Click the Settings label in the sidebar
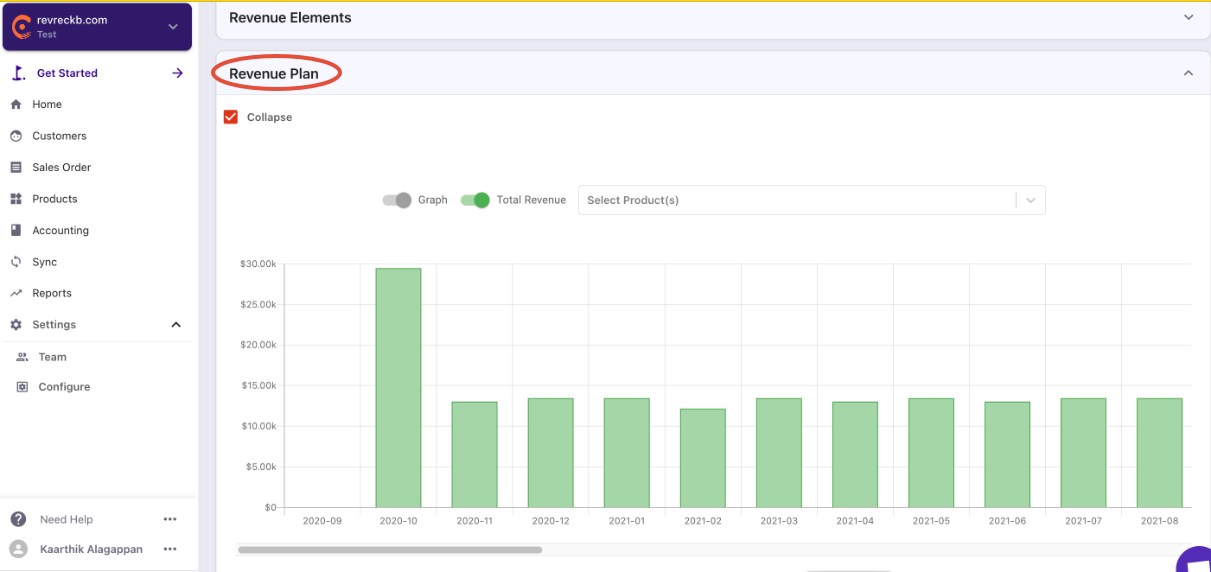 click(x=54, y=325)
